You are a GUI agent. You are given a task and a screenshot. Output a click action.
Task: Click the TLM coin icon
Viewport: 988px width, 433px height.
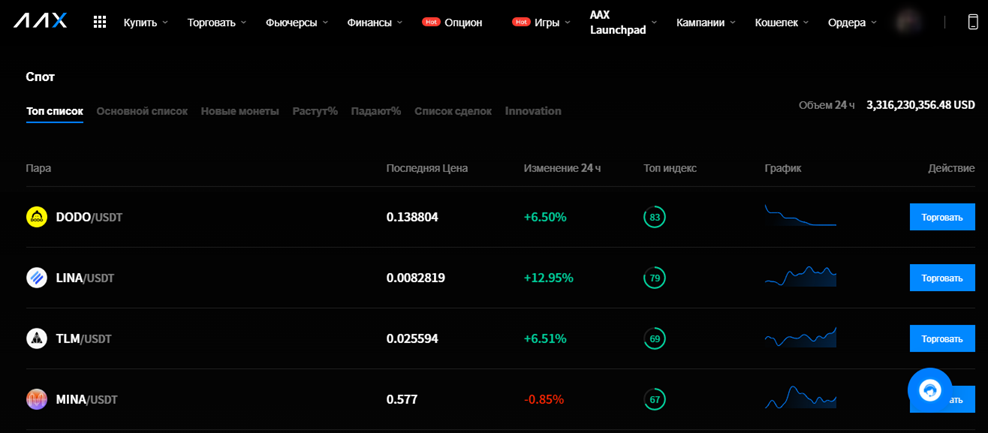[x=37, y=338]
